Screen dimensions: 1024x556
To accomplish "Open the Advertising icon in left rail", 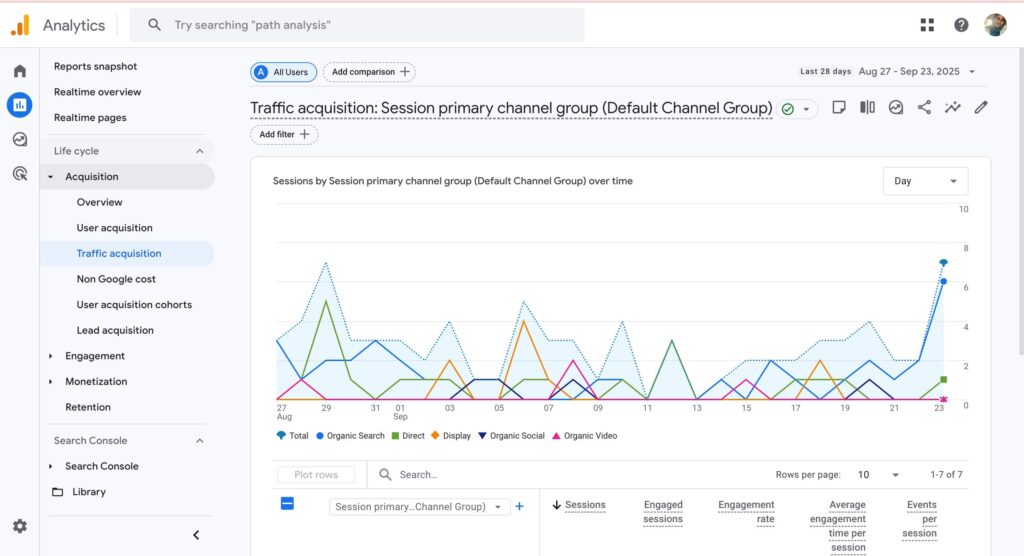I will click(20, 174).
